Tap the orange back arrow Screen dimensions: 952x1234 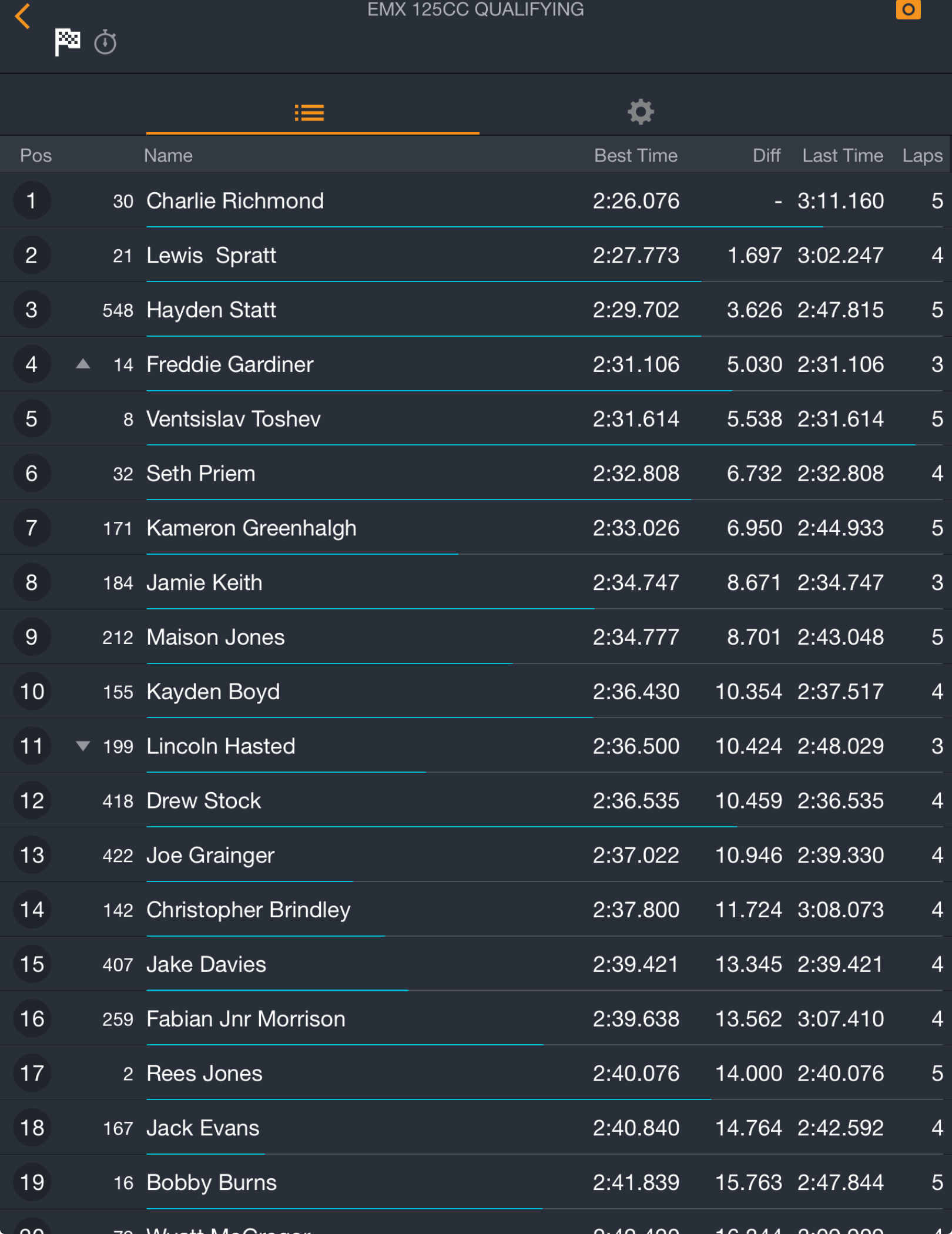[x=23, y=16]
